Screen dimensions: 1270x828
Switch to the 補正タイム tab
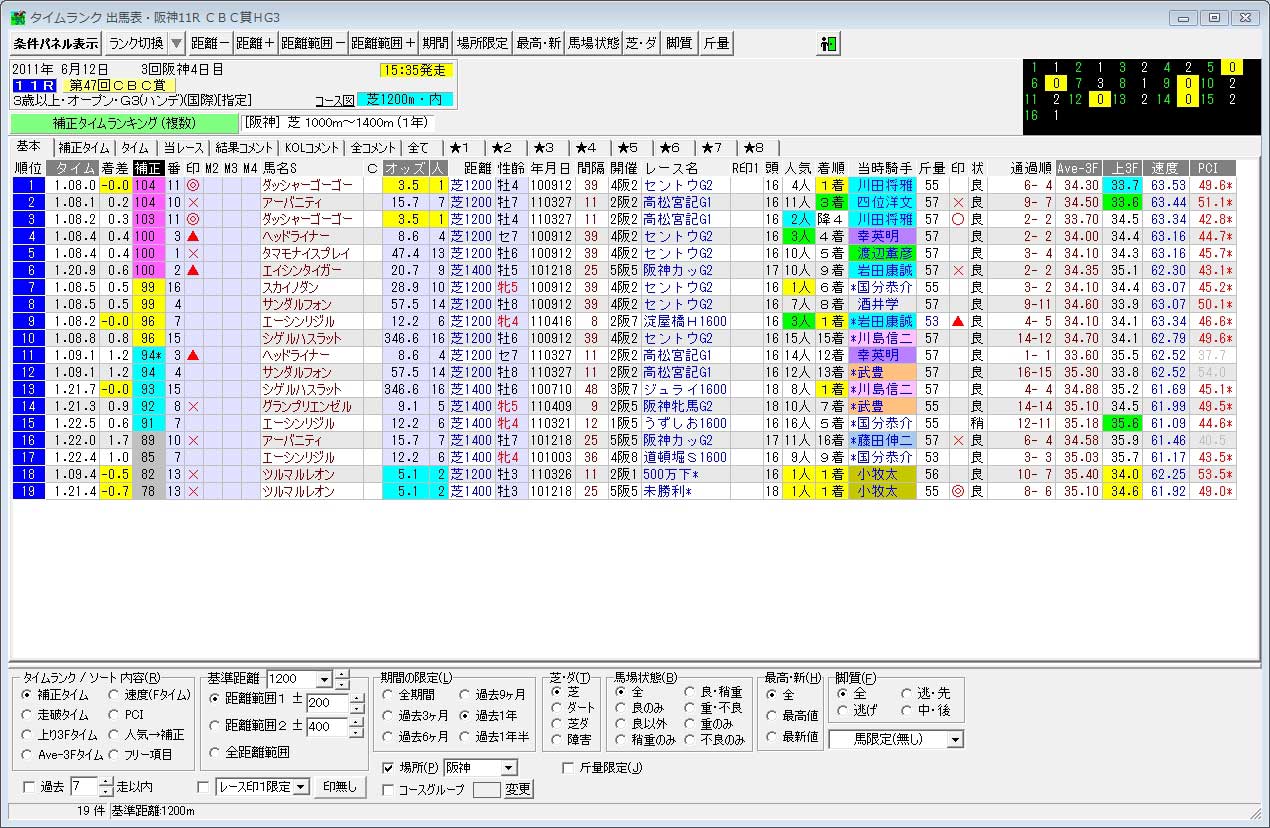84,148
